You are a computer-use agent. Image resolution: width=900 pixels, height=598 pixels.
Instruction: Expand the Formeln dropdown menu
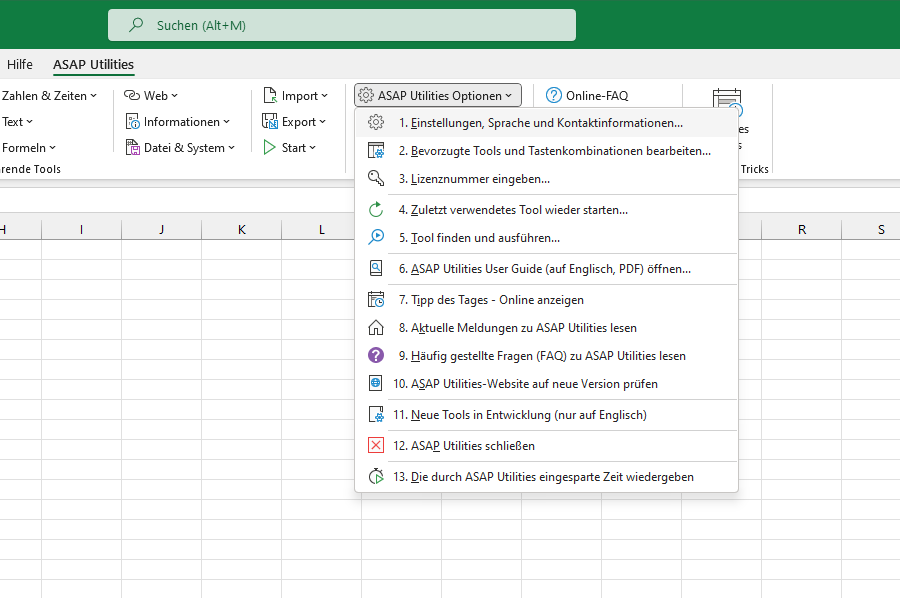point(52,148)
